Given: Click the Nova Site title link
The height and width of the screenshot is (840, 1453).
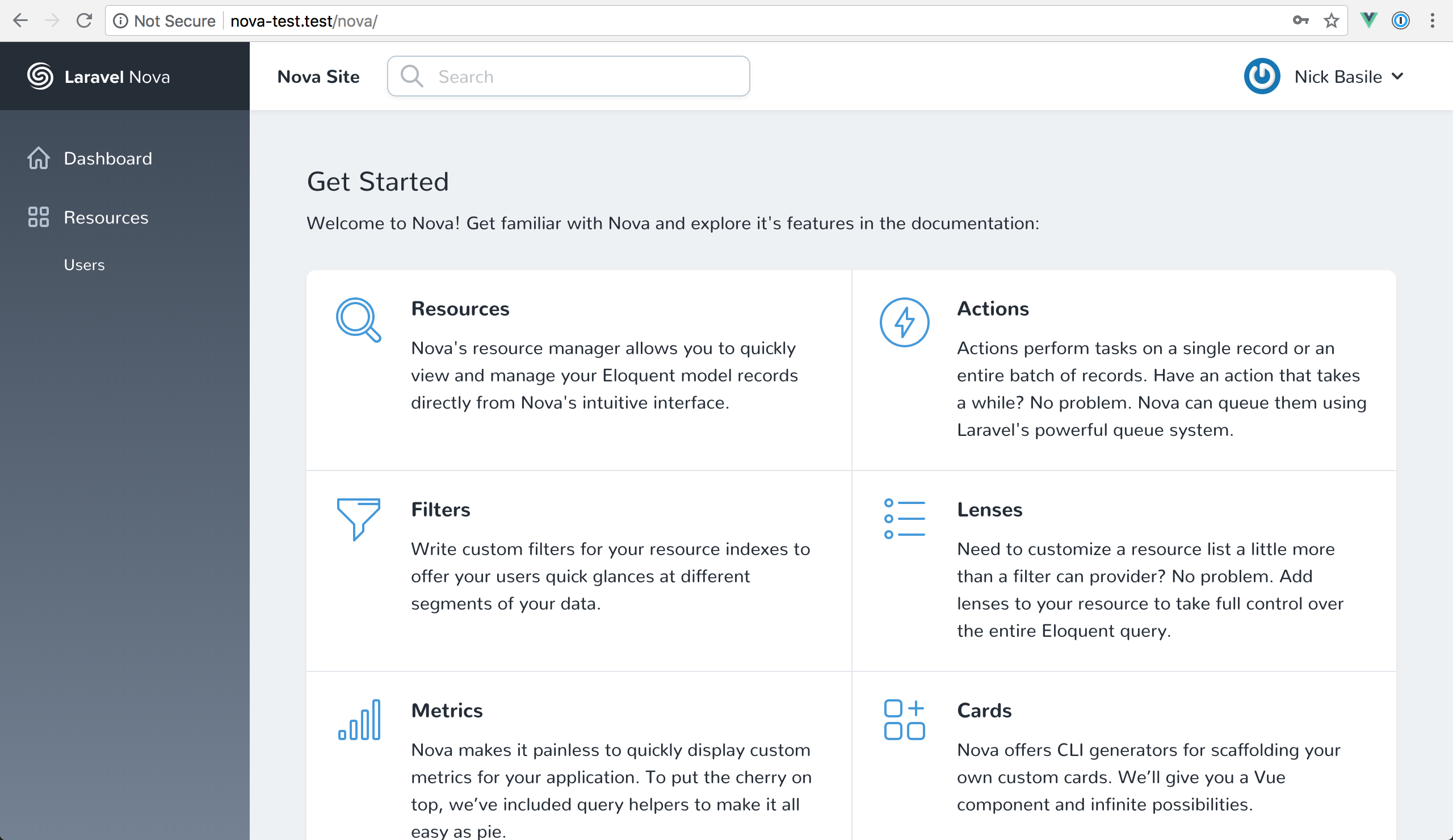Looking at the screenshot, I should 318,77.
